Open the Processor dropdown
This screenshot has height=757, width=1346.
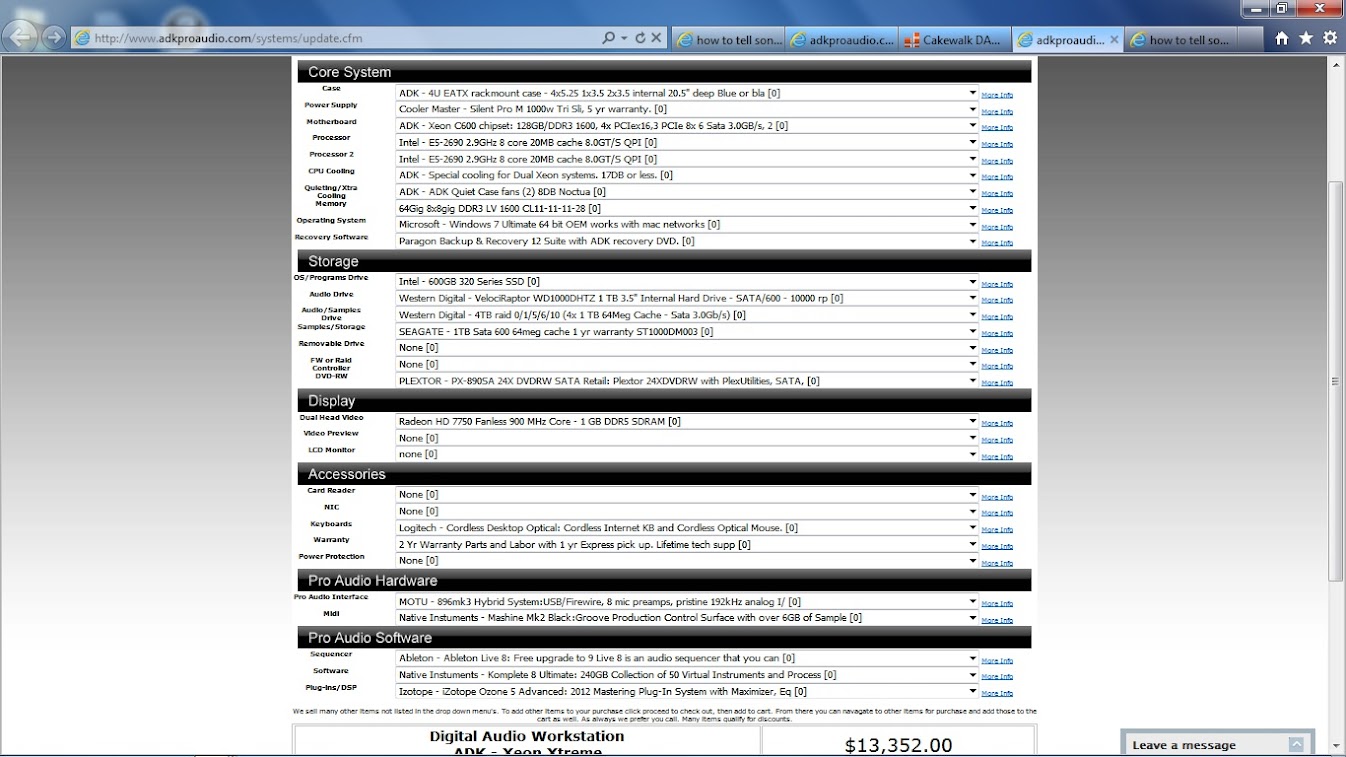686,142
